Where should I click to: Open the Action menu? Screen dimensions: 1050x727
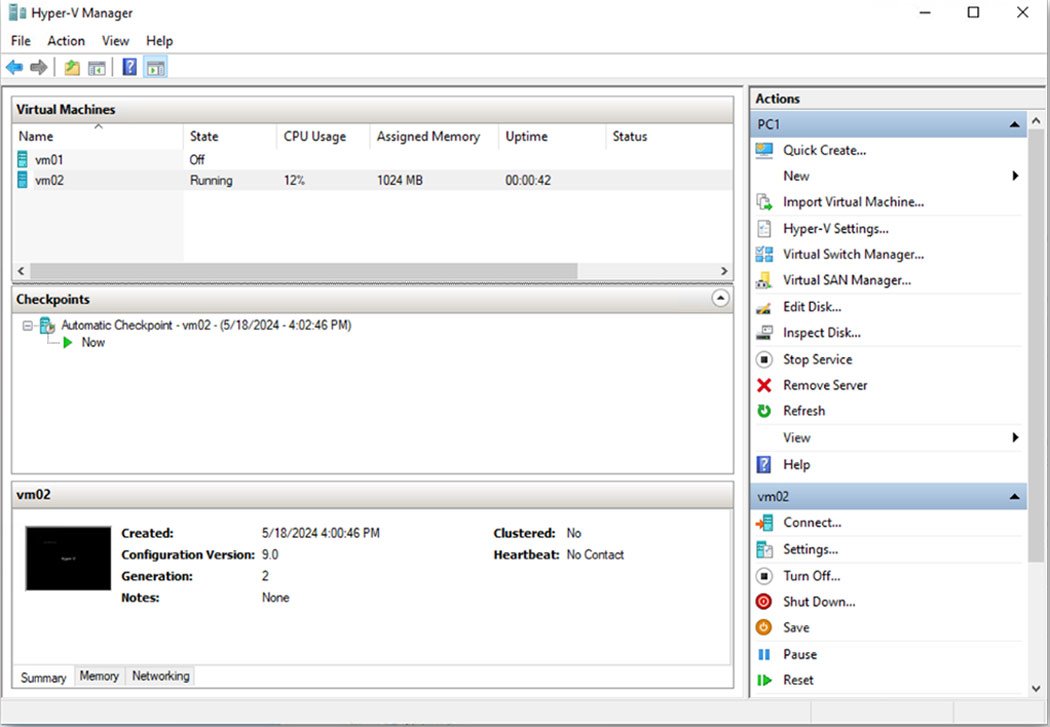click(x=66, y=41)
